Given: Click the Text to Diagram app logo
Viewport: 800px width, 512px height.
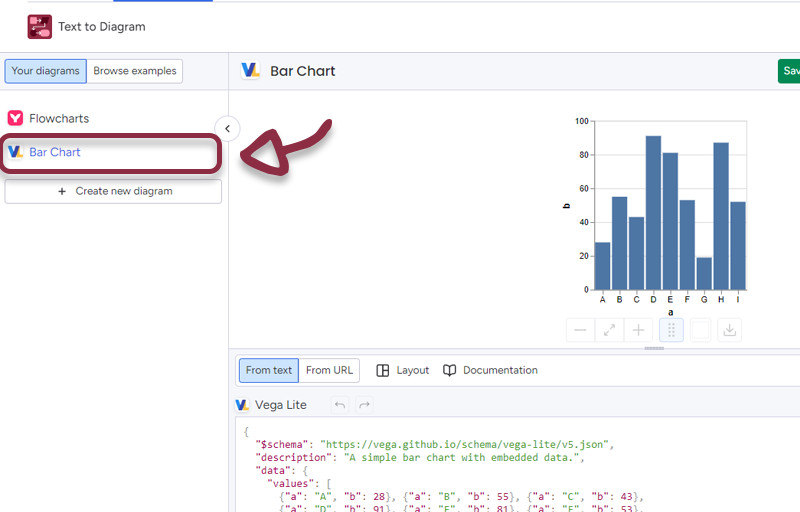Looking at the screenshot, I should (x=40, y=27).
